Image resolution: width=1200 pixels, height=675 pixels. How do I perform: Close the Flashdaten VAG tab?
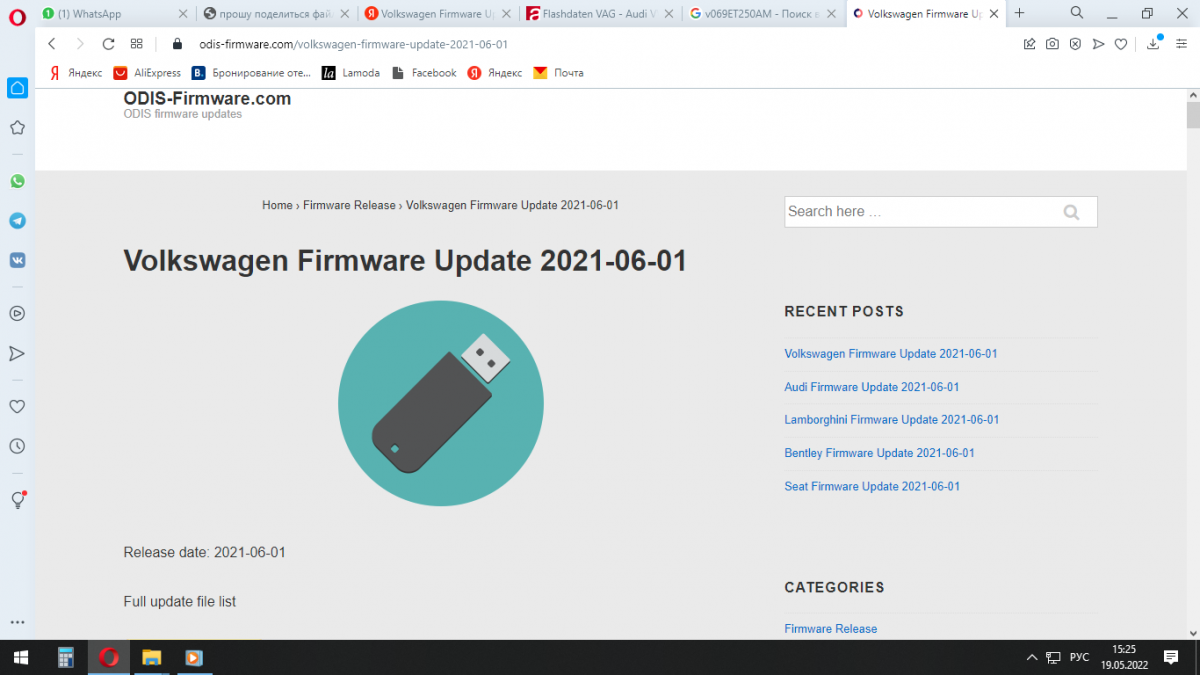(669, 14)
